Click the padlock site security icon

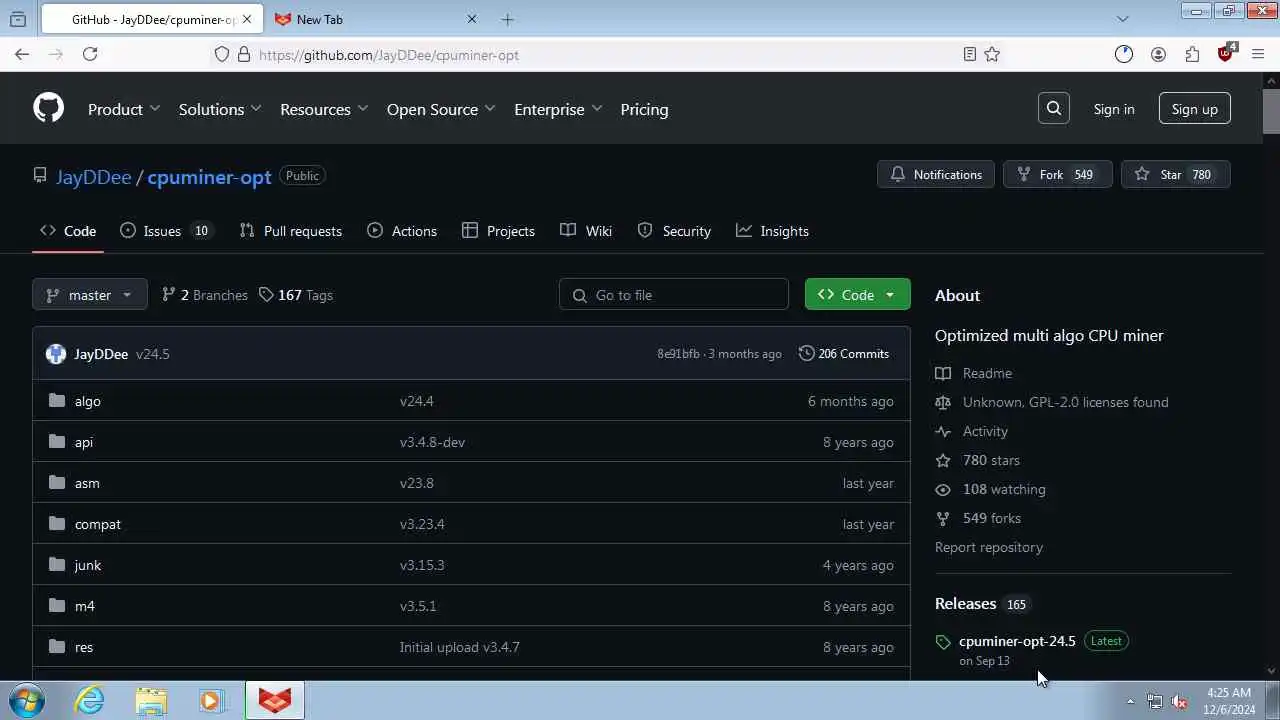pyautogui.click(x=244, y=54)
